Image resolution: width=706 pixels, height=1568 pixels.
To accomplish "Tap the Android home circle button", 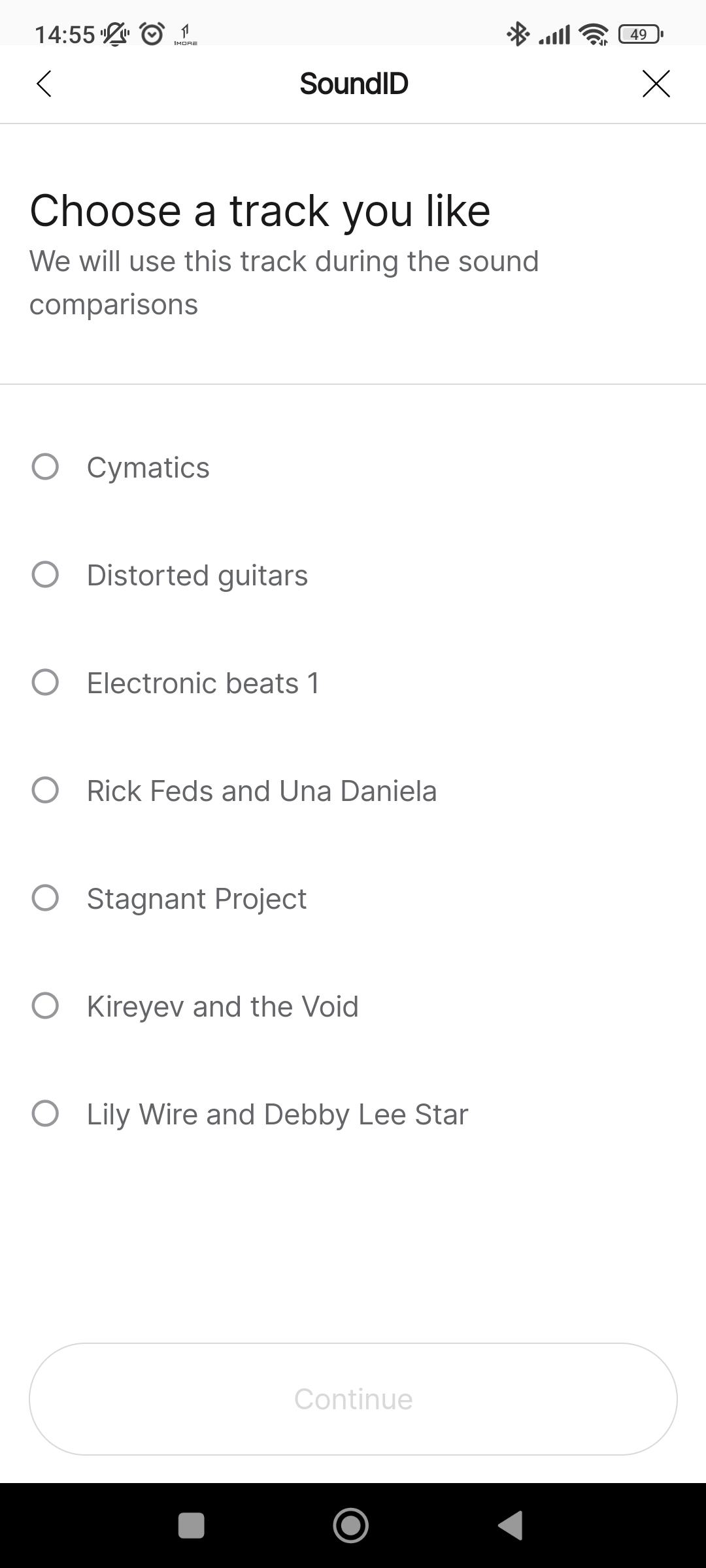I will coord(351,1526).
